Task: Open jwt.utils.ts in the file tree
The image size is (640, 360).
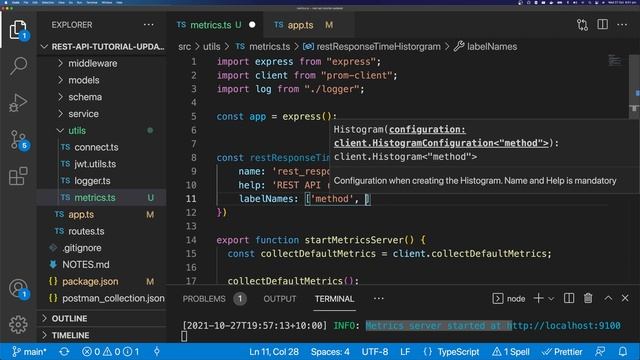Action: pos(95,164)
